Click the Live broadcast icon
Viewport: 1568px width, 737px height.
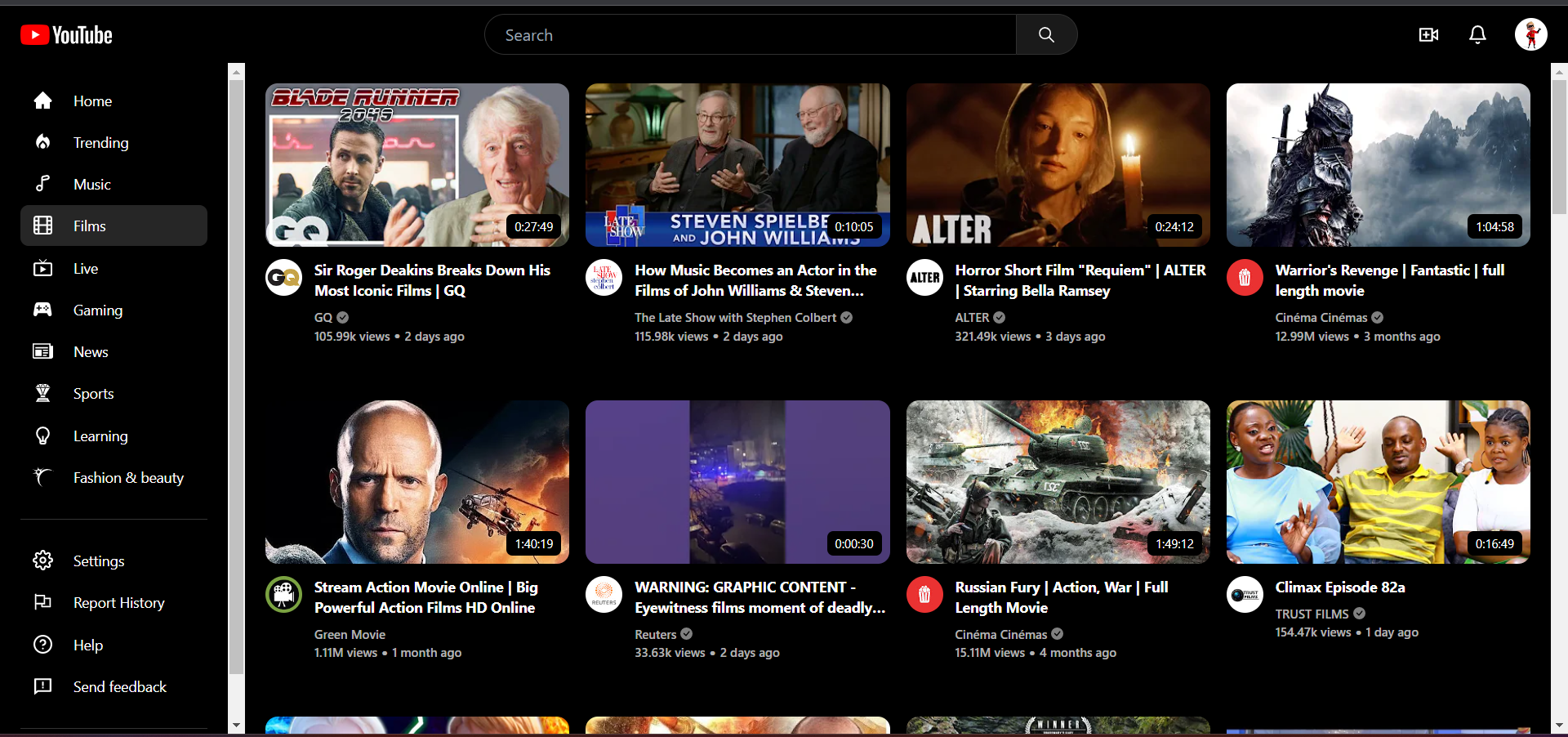[x=42, y=268]
